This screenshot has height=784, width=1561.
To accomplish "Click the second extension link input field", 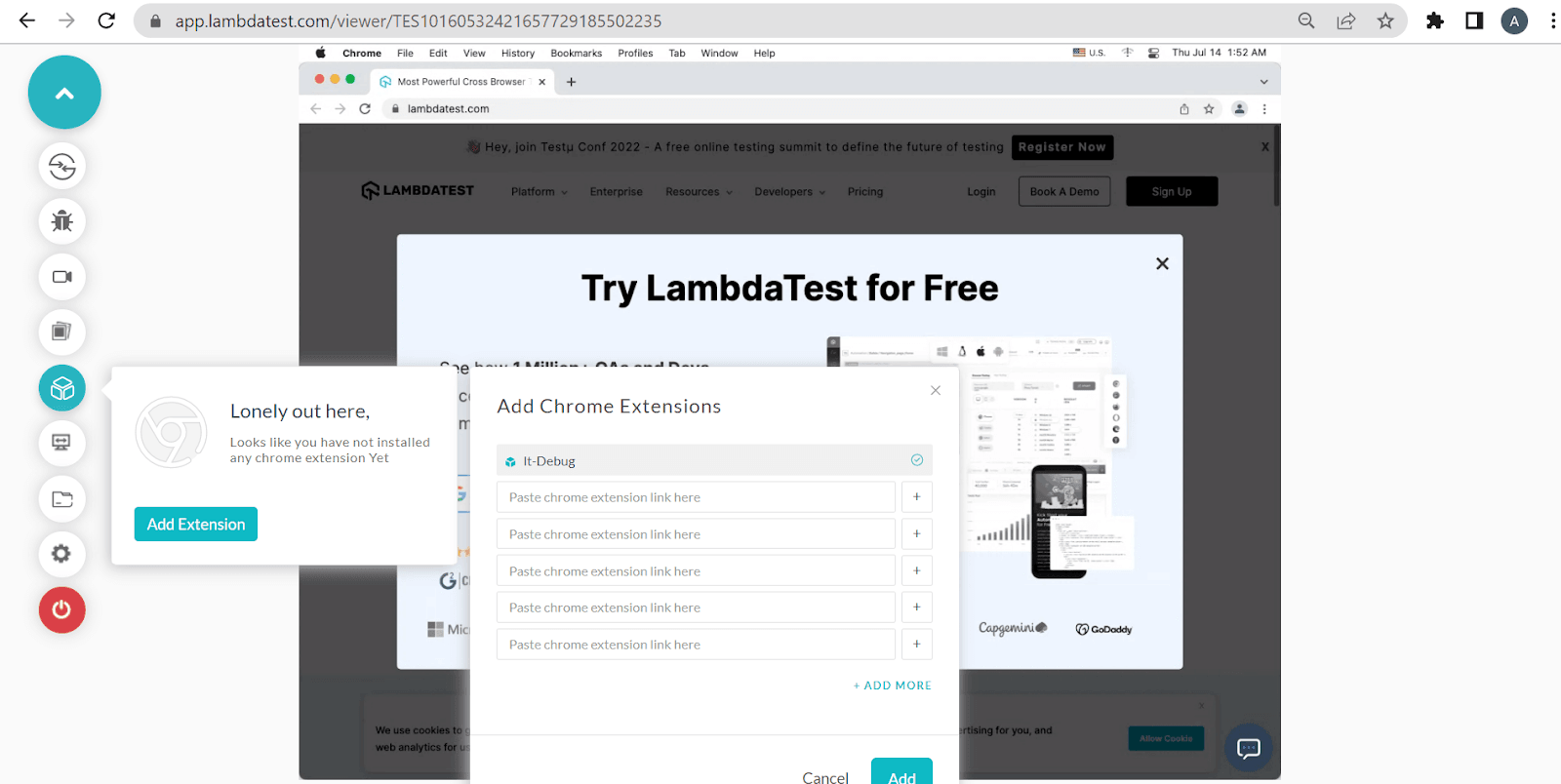I will (696, 534).
